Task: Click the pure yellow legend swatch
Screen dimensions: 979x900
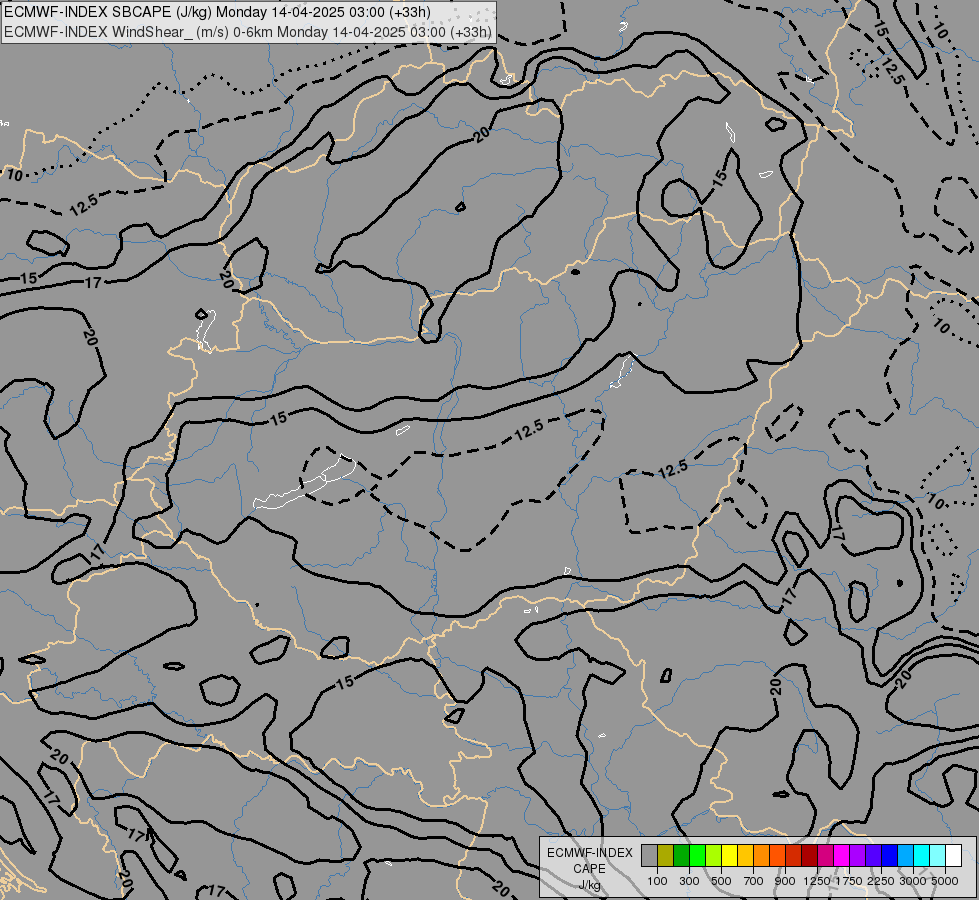Action: pos(729,855)
